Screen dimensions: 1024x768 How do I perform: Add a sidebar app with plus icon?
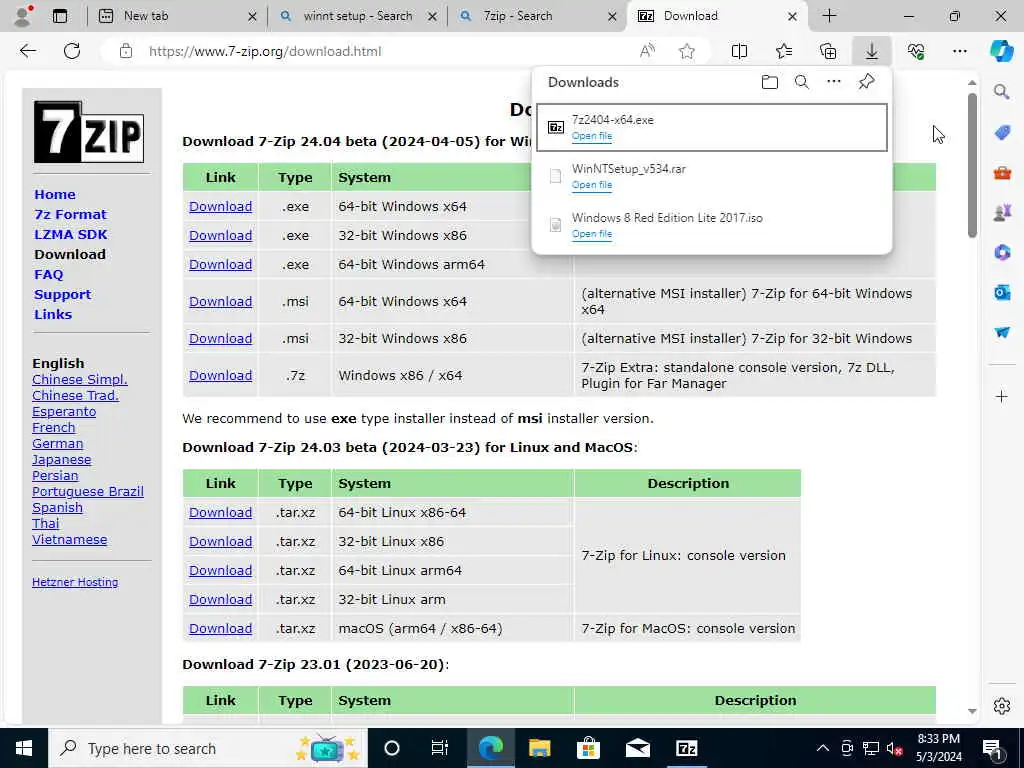pyautogui.click(x=1002, y=396)
